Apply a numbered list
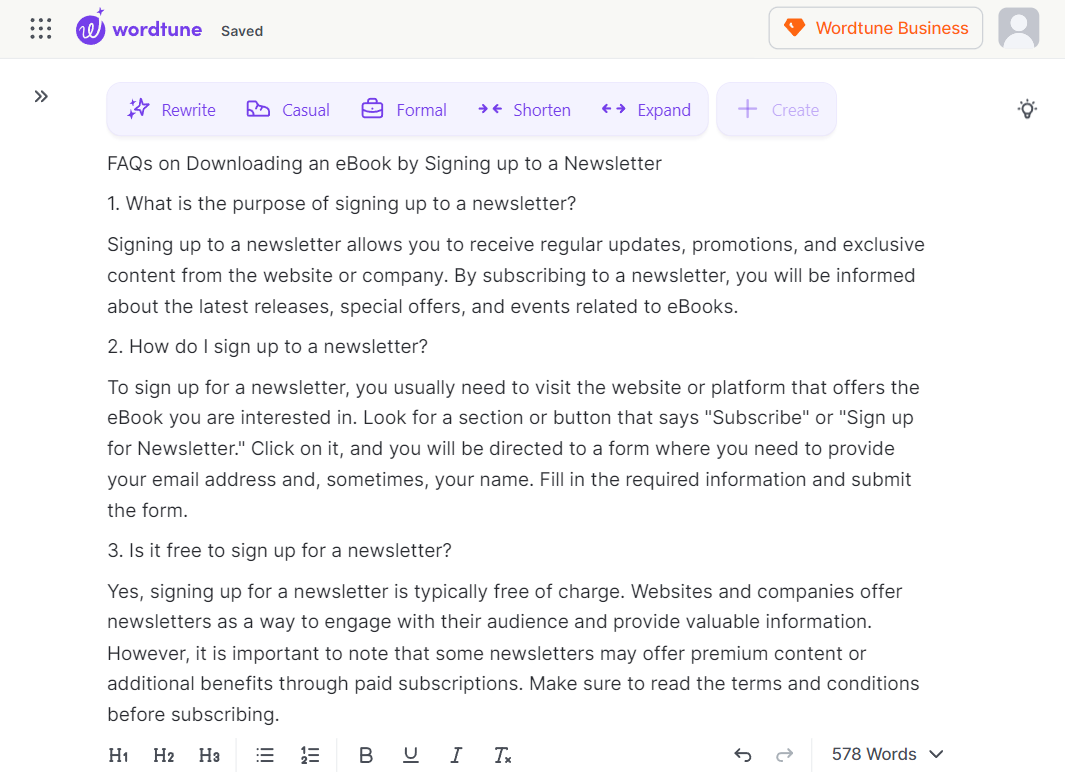Image resolution: width=1065 pixels, height=783 pixels. 310,755
